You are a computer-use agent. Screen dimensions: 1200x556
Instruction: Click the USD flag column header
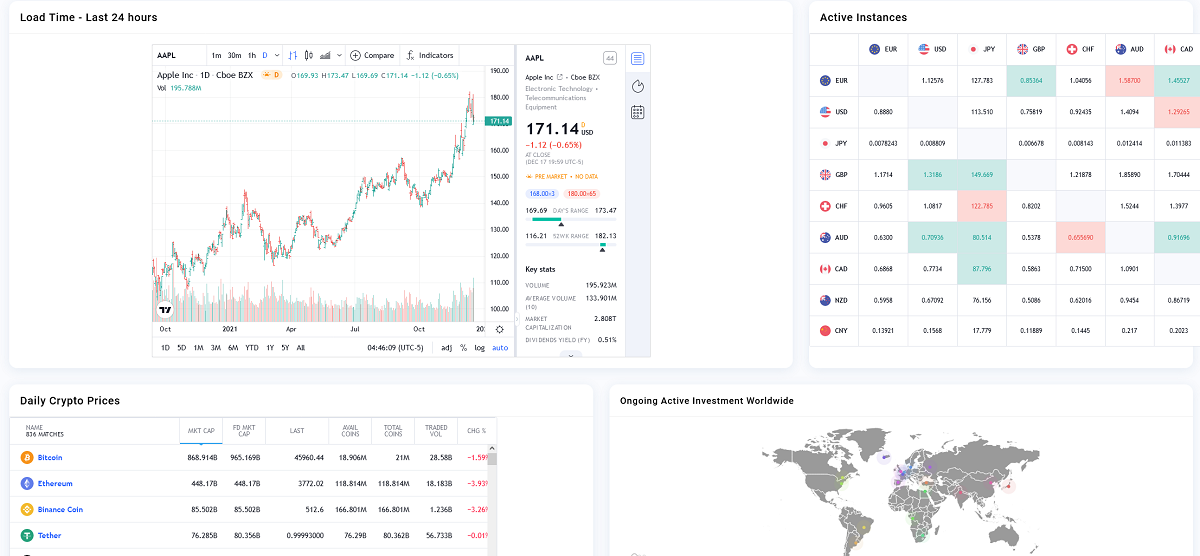pyautogui.click(x=932, y=48)
